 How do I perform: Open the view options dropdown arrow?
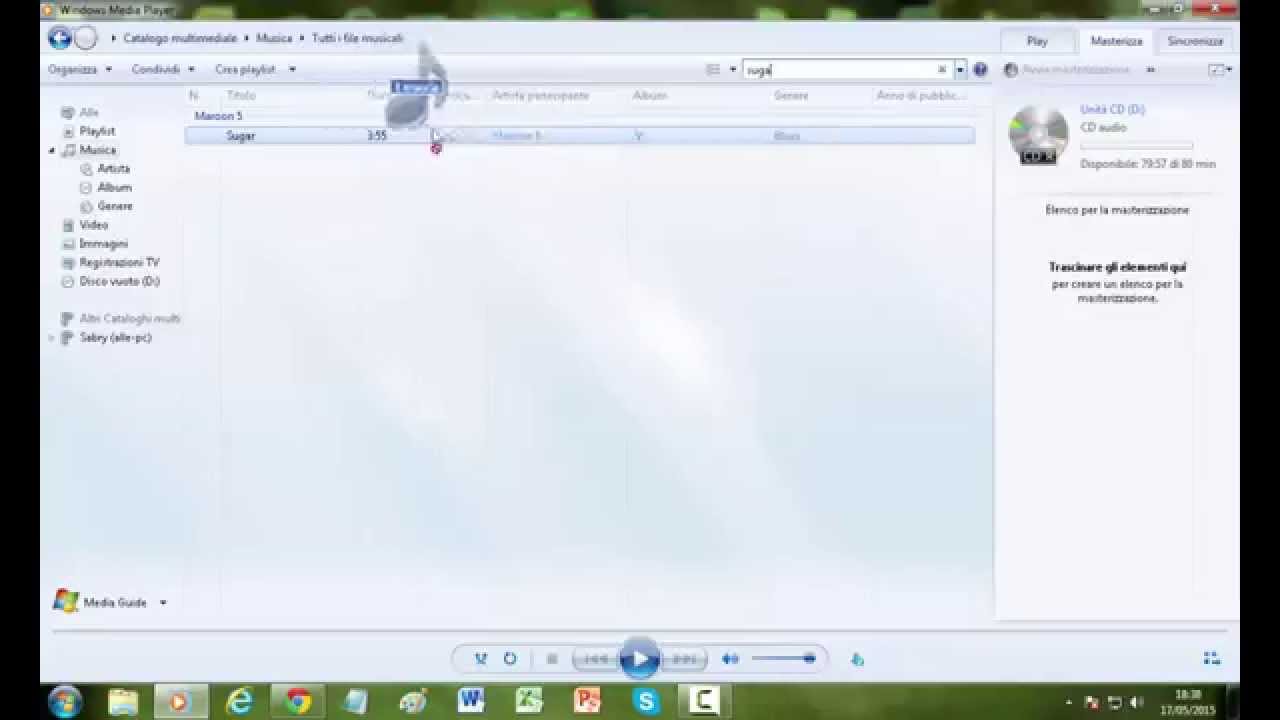point(733,70)
